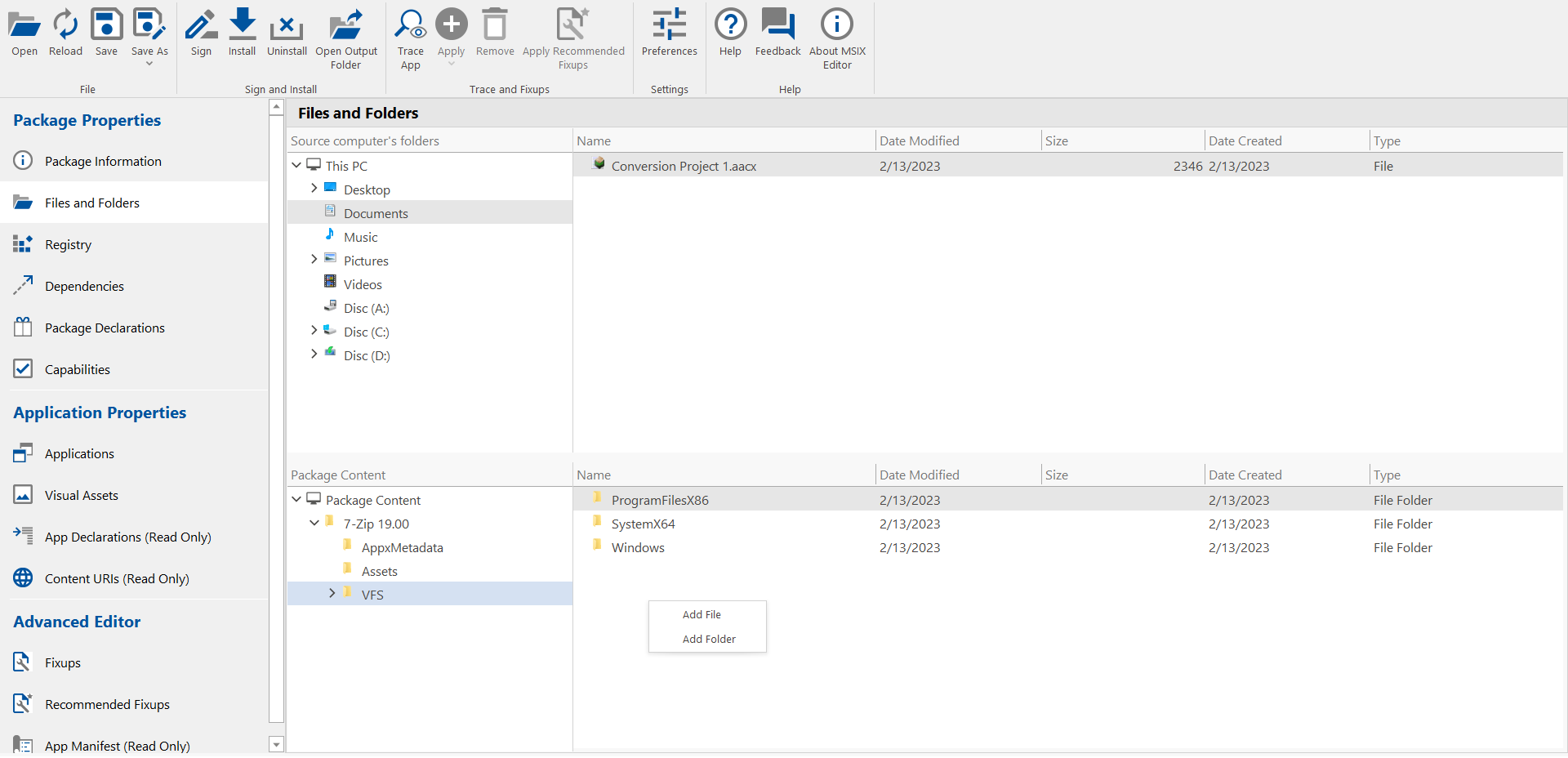This screenshot has height=758, width=1568.
Task: Sort package content by Date Modified column
Action: tap(919, 475)
